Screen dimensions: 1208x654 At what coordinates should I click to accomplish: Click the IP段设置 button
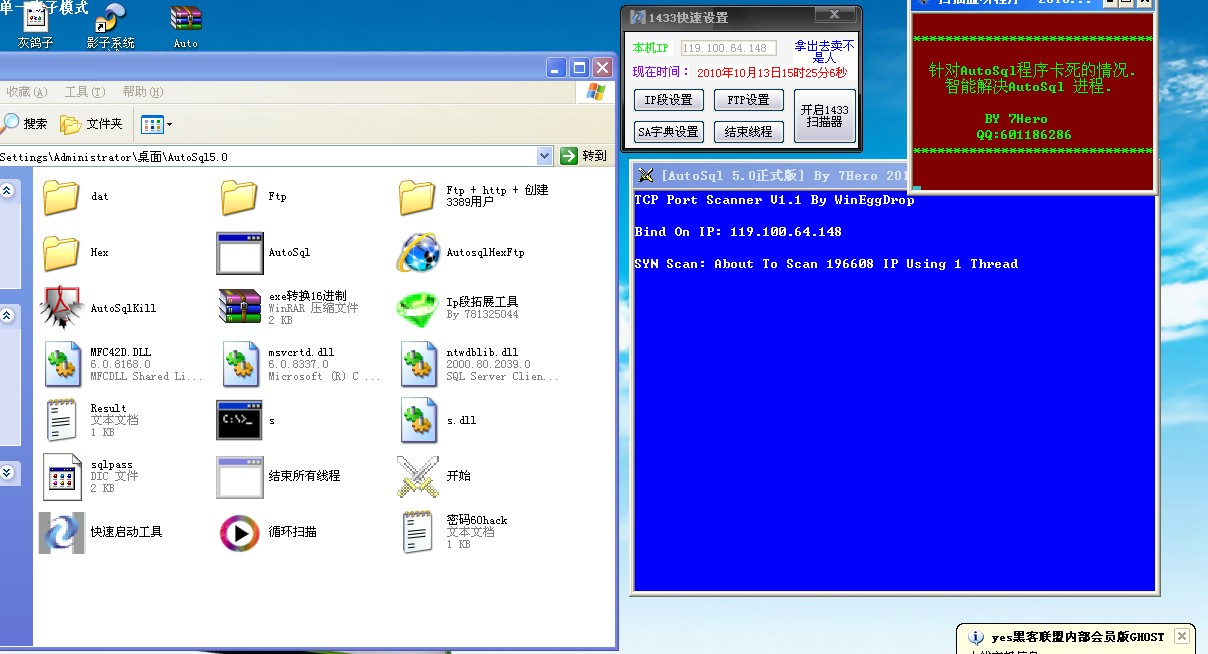point(668,100)
